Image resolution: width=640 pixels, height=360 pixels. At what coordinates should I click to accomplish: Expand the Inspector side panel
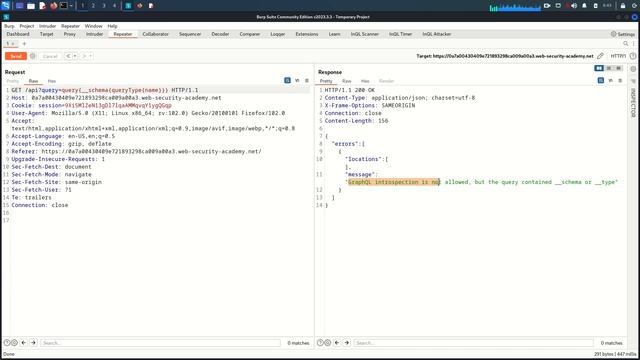633,103
